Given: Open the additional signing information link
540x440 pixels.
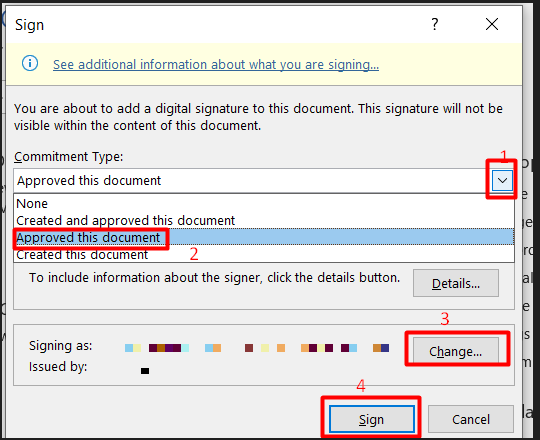Looking at the screenshot, I should coord(216,64).
